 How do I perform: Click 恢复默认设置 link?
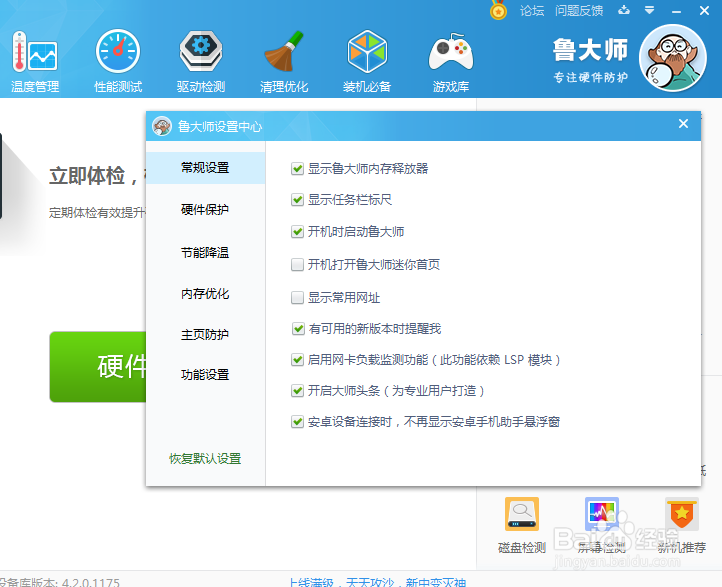tap(205, 459)
